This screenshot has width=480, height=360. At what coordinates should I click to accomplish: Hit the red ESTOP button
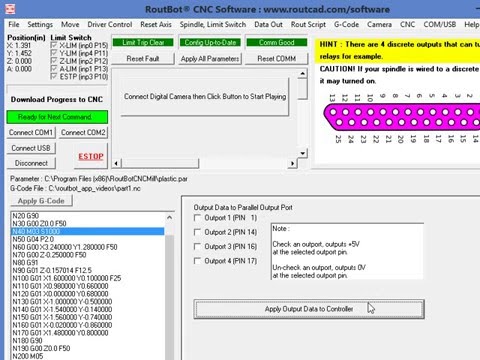[91, 156]
